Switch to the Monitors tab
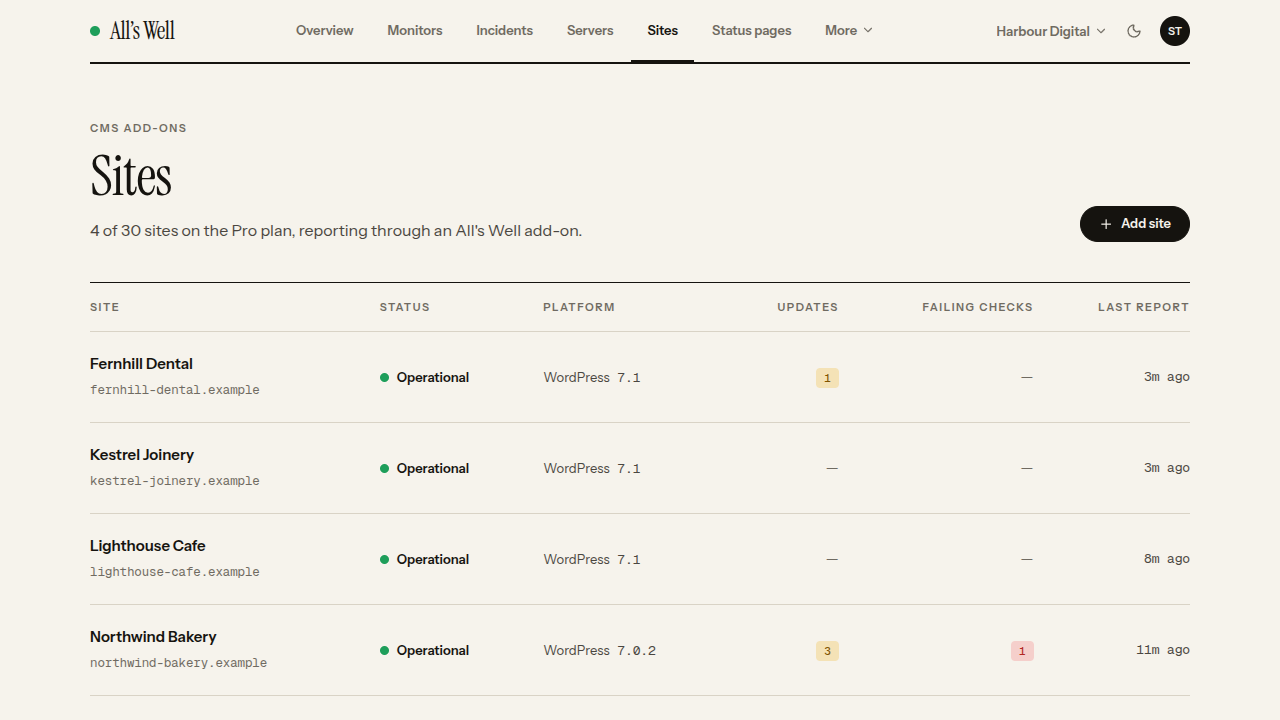Image resolution: width=1280 pixels, height=720 pixels. pos(415,31)
